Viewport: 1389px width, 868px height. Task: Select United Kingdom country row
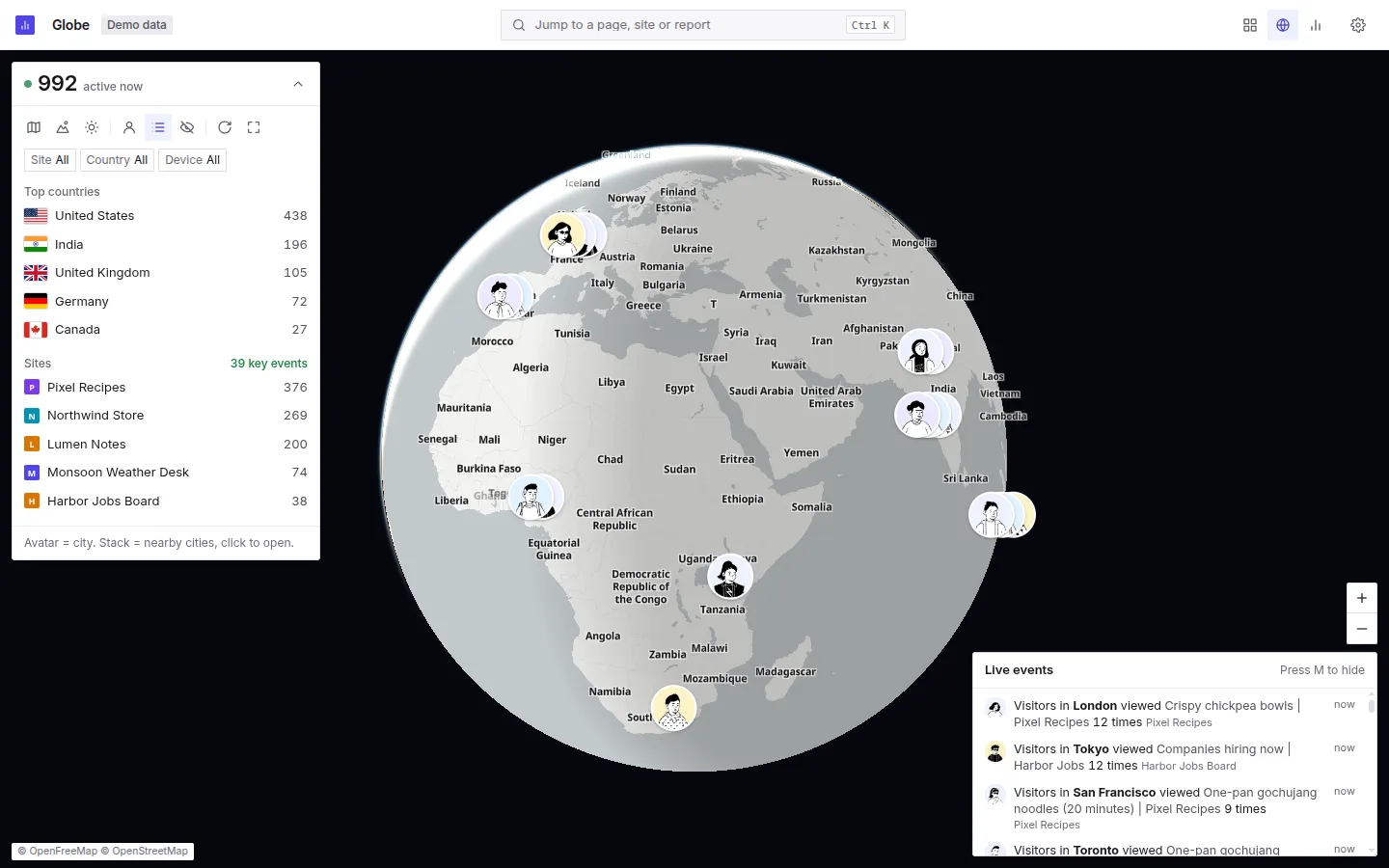pos(166,273)
